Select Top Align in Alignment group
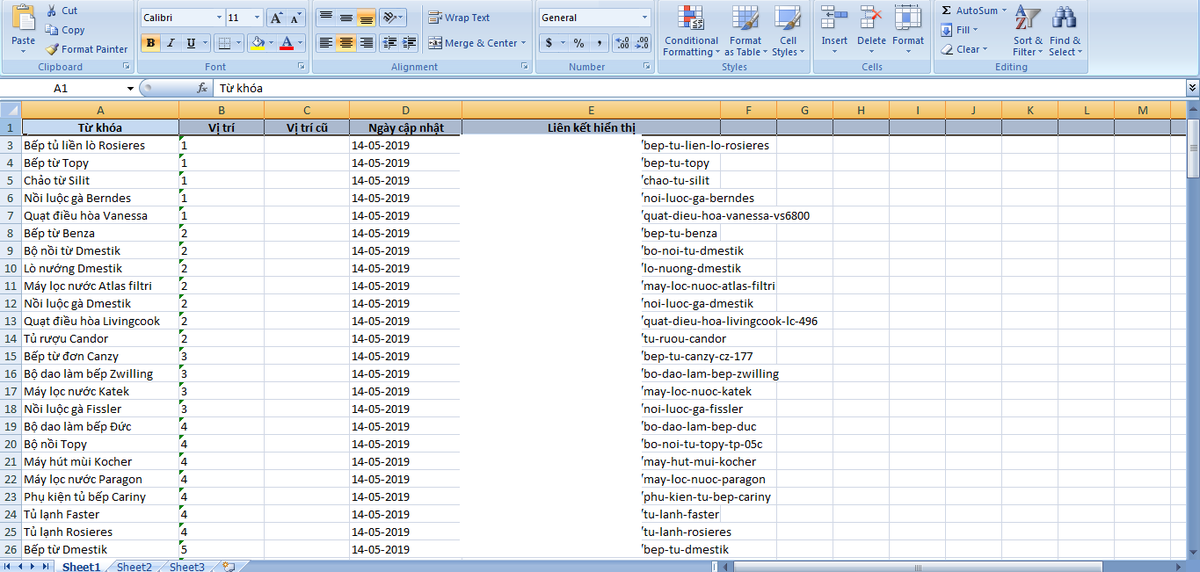The image size is (1200, 572). [326, 18]
